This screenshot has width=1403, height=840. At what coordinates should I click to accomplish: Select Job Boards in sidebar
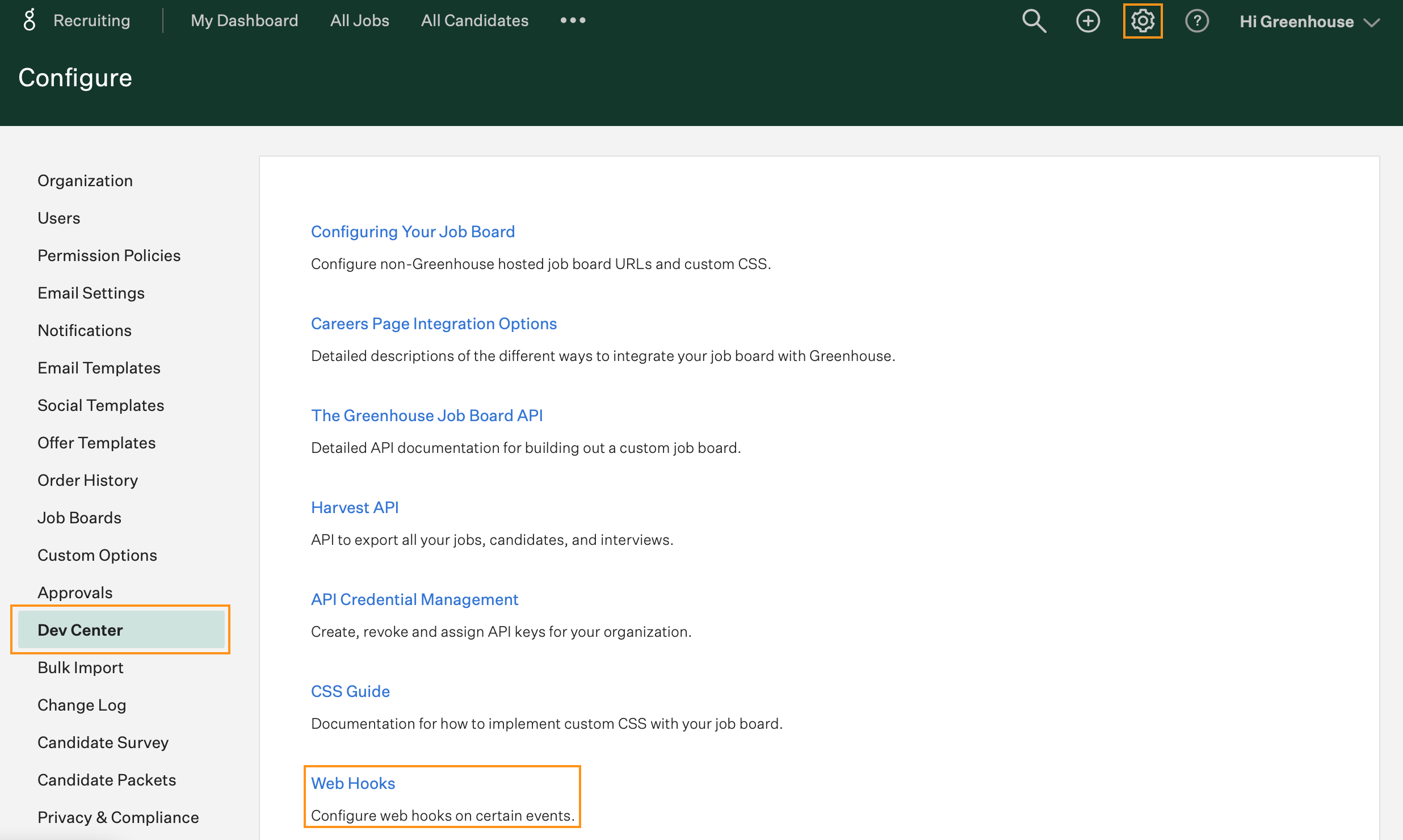coord(79,518)
